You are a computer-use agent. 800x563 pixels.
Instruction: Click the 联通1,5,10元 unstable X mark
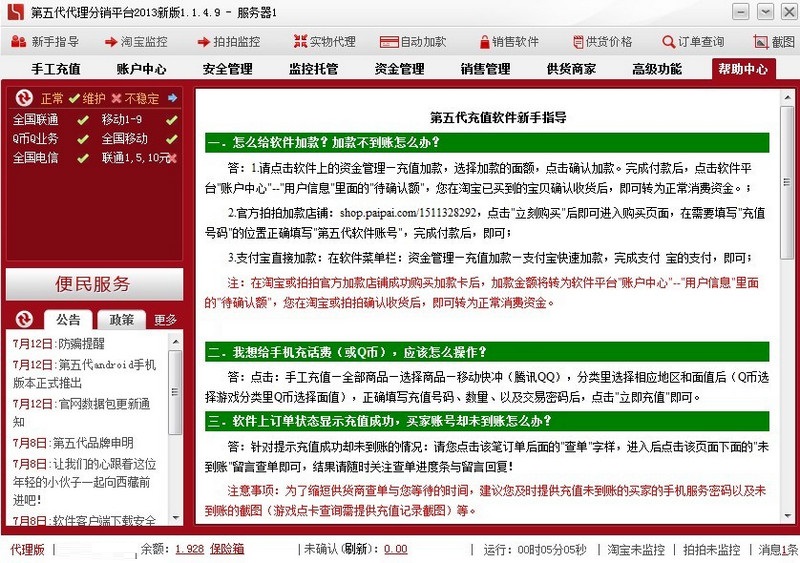coord(172,158)
